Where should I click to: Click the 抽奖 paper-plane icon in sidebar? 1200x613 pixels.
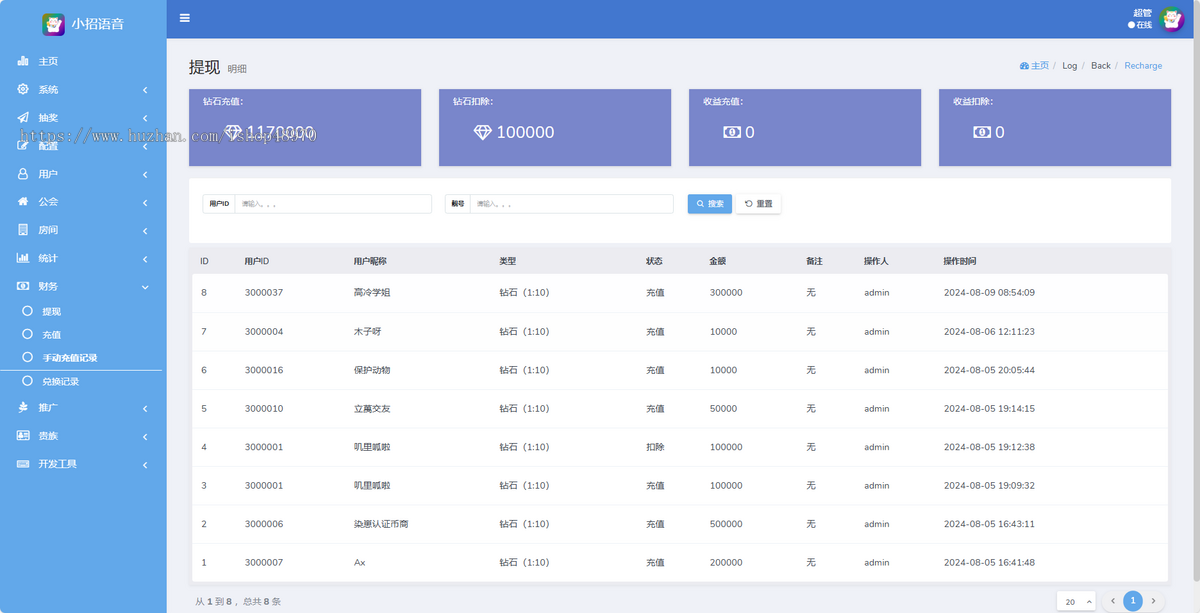[x=23, y=117]
